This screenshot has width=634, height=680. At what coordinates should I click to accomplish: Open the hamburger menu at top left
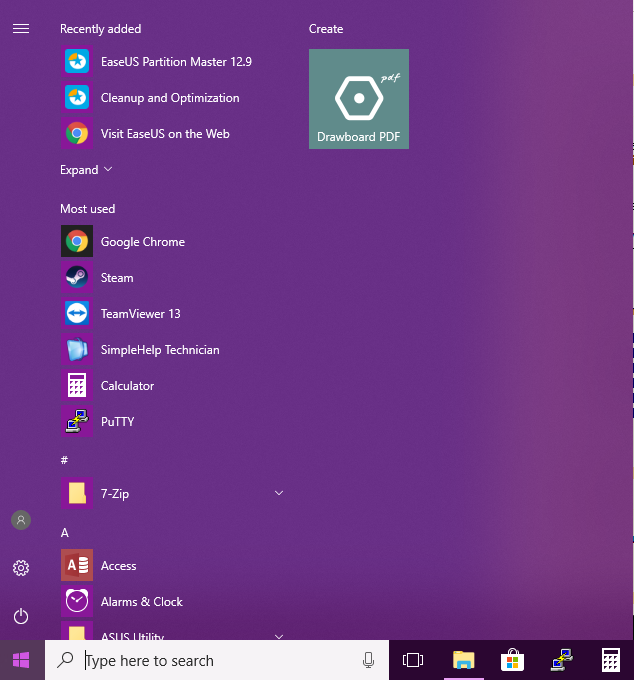tap(21, 29)
